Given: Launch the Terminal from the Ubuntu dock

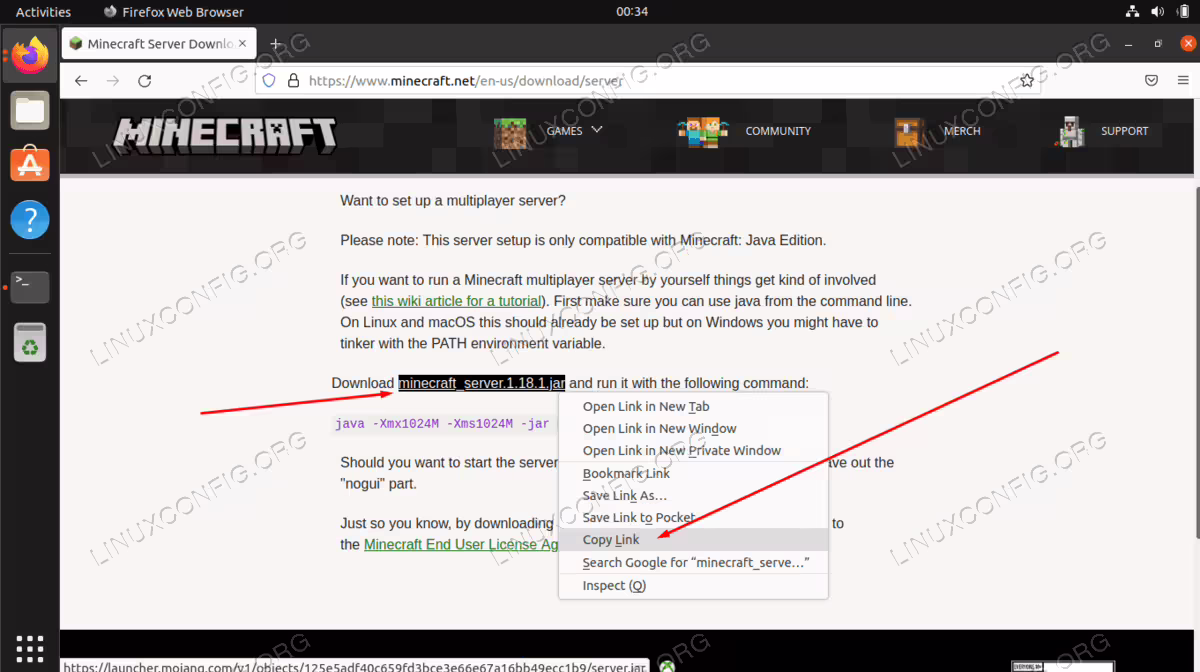Looking at the screenshot, I should point(30,286).
